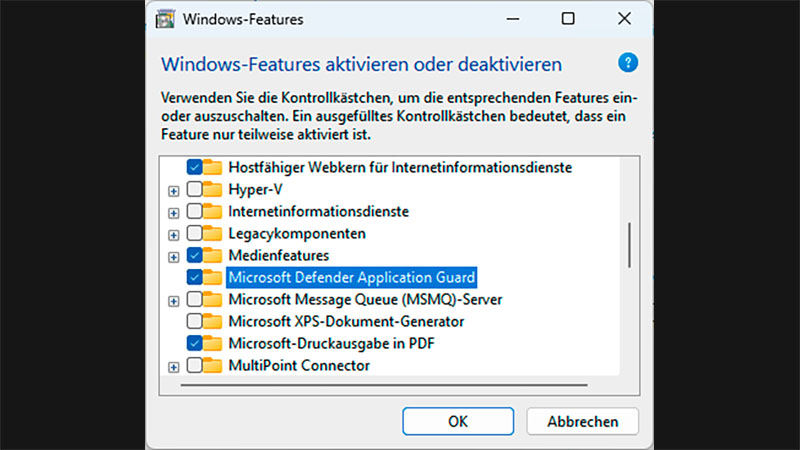Click folder icon beside Microsoft XPS-Dokument-Generator

(x=213, y=321)
